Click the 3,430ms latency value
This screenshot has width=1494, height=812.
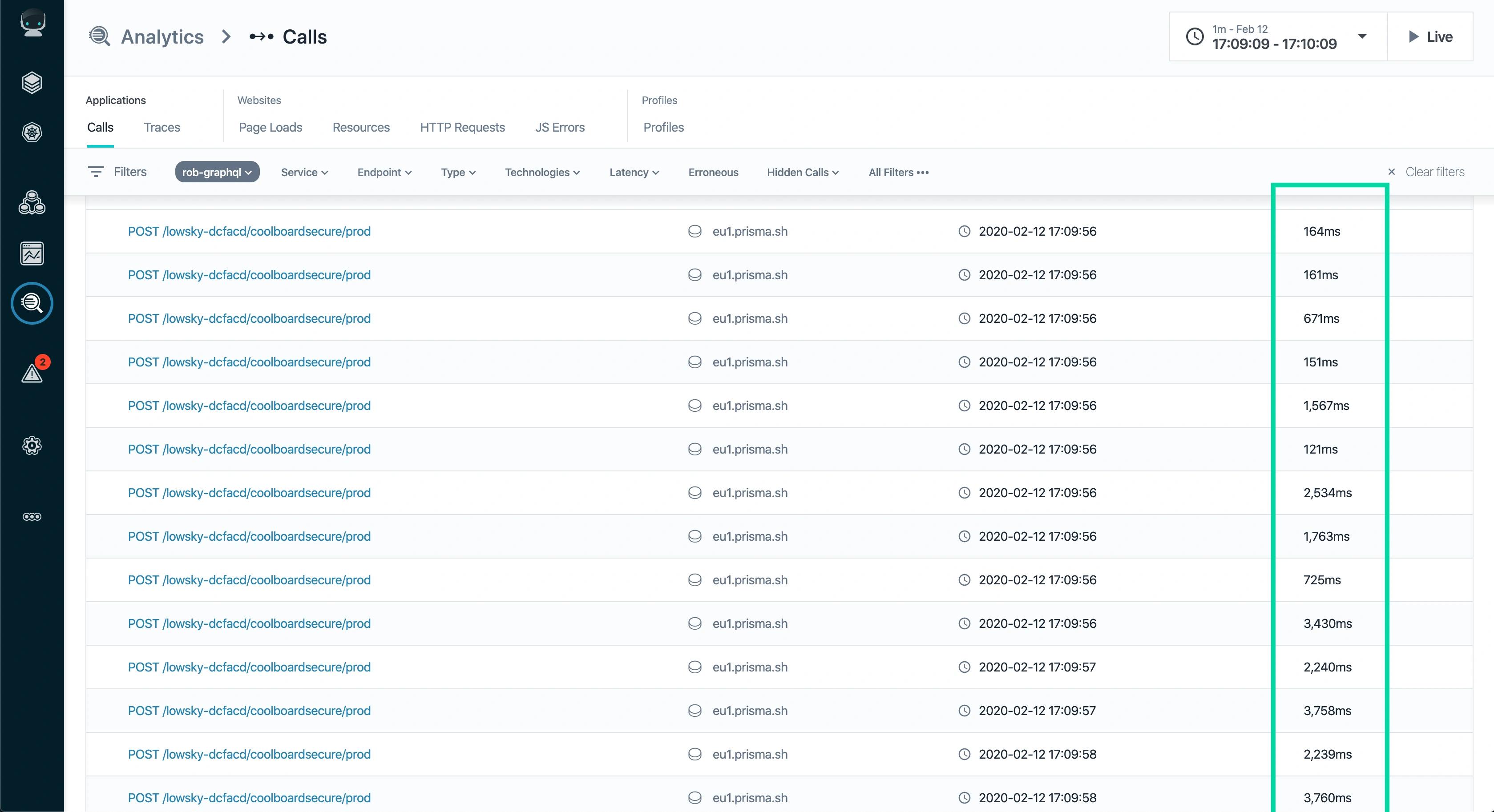1328,623
